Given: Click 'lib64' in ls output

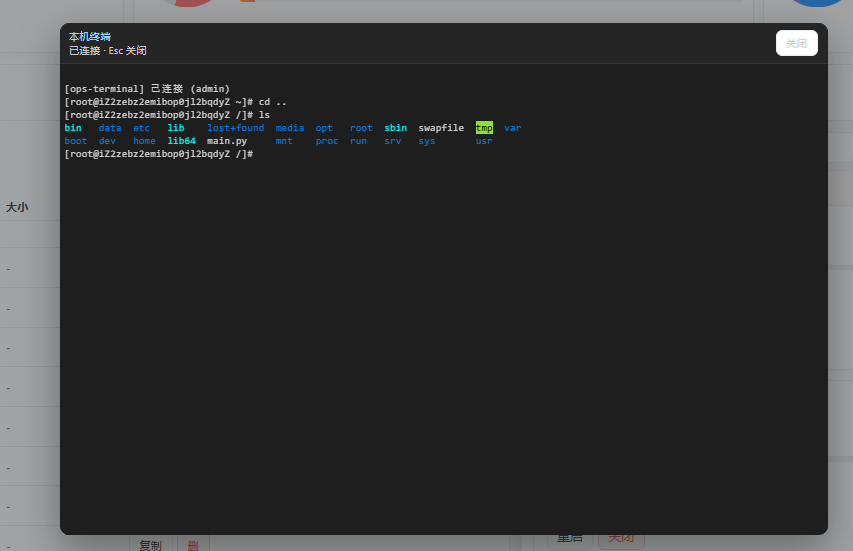Looking at the screenshot, I should coord(181,141).
